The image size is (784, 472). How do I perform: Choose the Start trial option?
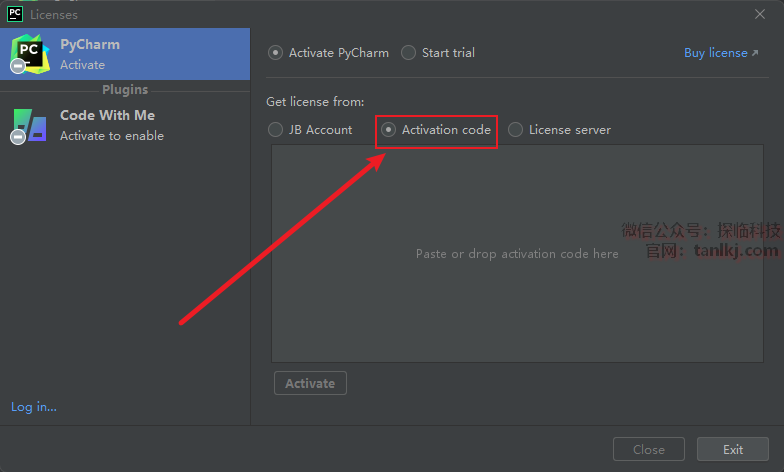point(408,52)
